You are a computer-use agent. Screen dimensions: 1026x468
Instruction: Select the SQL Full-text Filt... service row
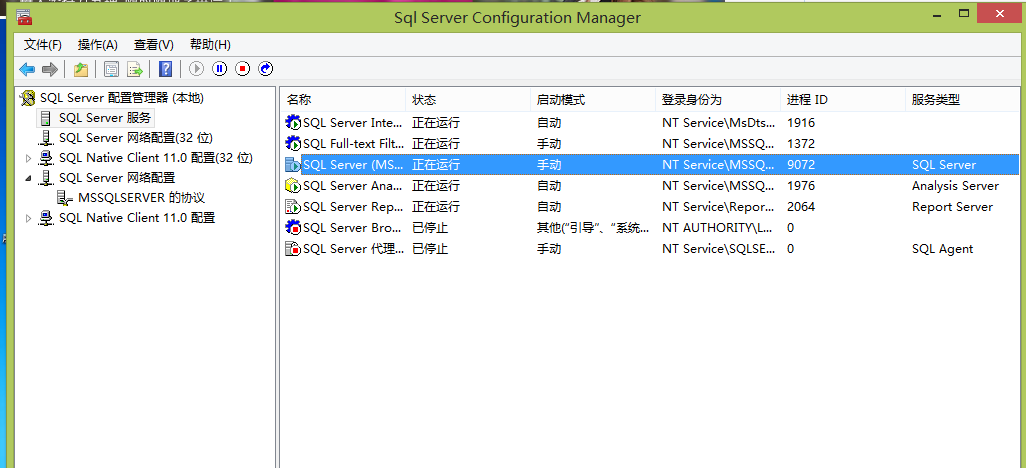coord(652,144)
